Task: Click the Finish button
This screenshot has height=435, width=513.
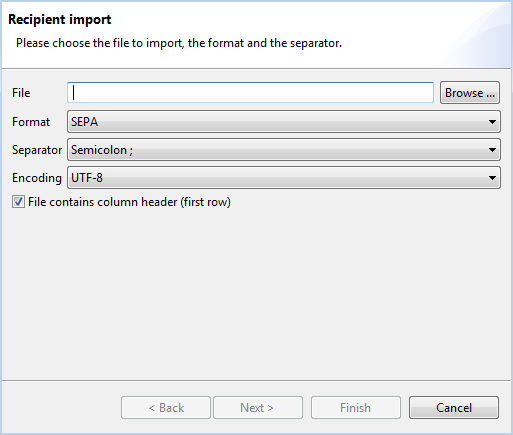Action: [356, 407]
